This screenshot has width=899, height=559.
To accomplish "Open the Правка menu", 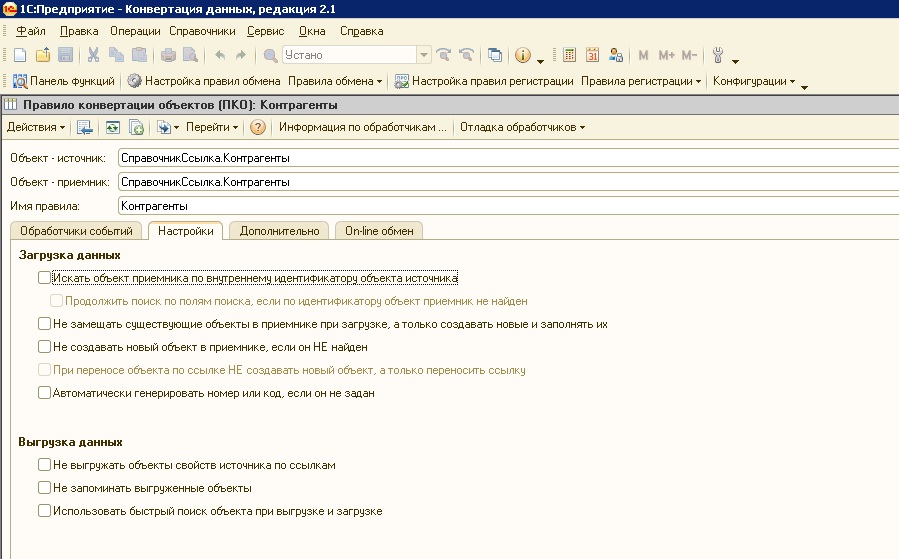I will click(x=79, y=32).
